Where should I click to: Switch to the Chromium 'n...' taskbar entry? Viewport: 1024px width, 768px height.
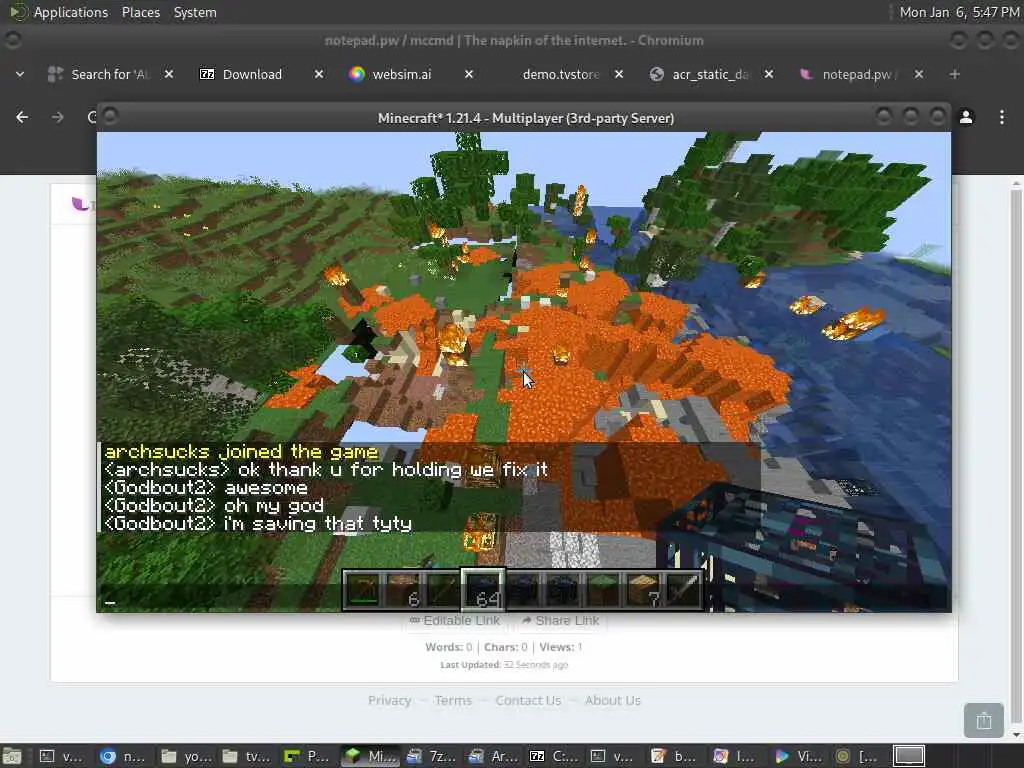[122, 756]
